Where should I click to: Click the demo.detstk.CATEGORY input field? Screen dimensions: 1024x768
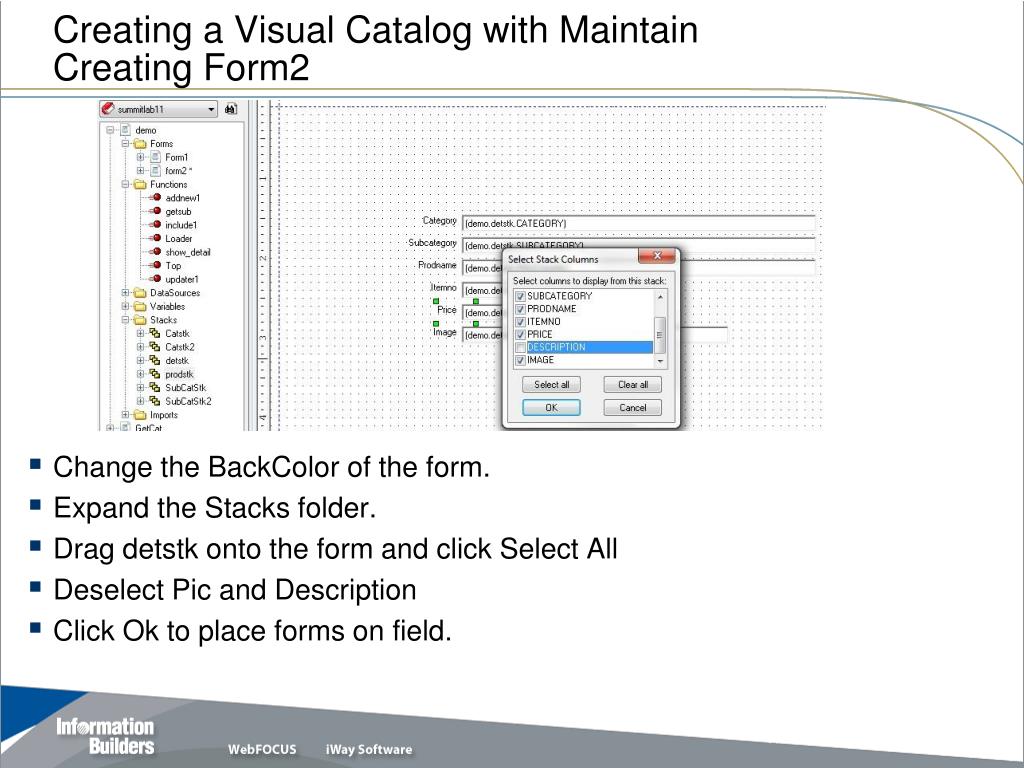point(639,223)
